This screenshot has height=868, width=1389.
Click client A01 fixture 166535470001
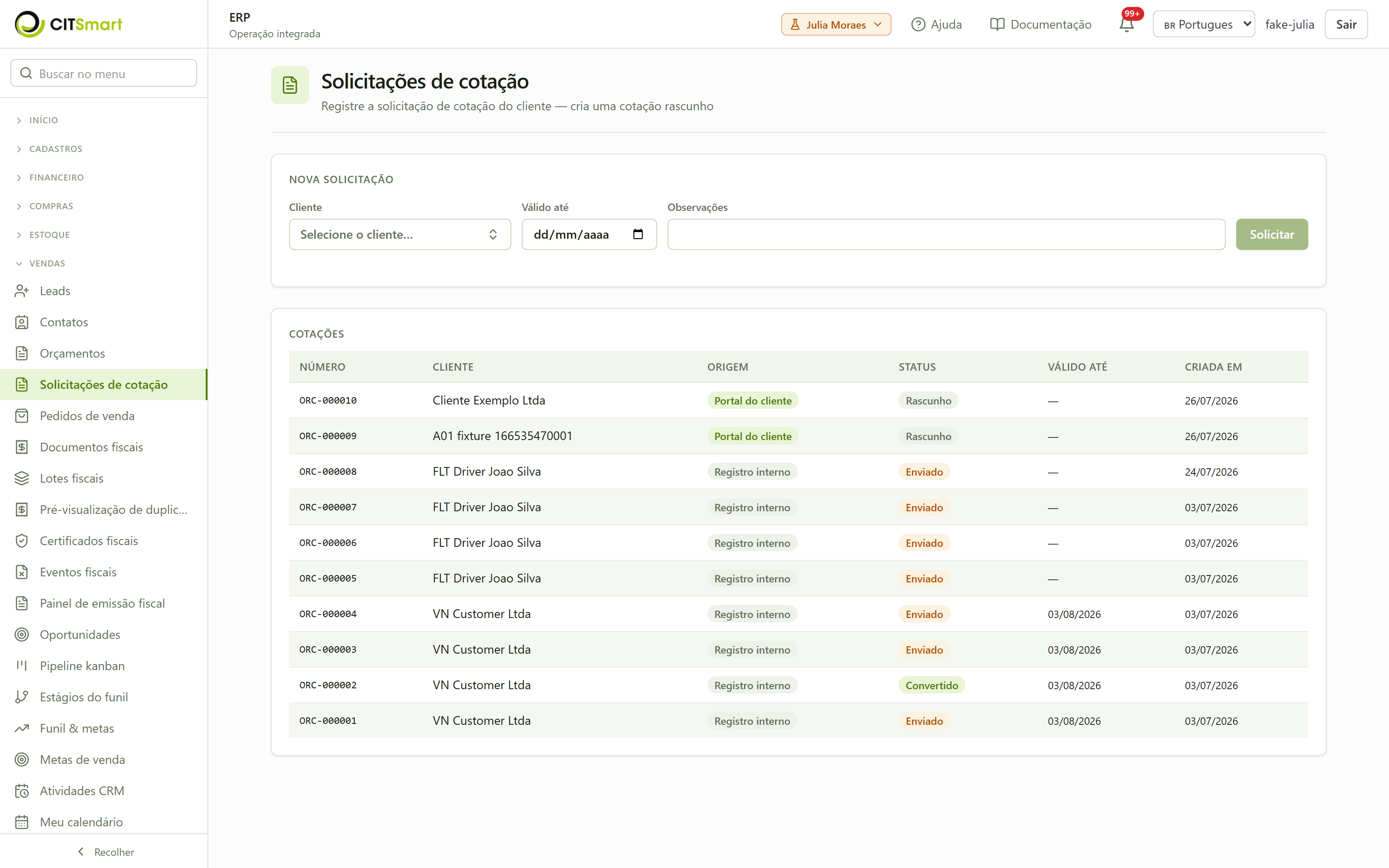(x=502, y=436)
